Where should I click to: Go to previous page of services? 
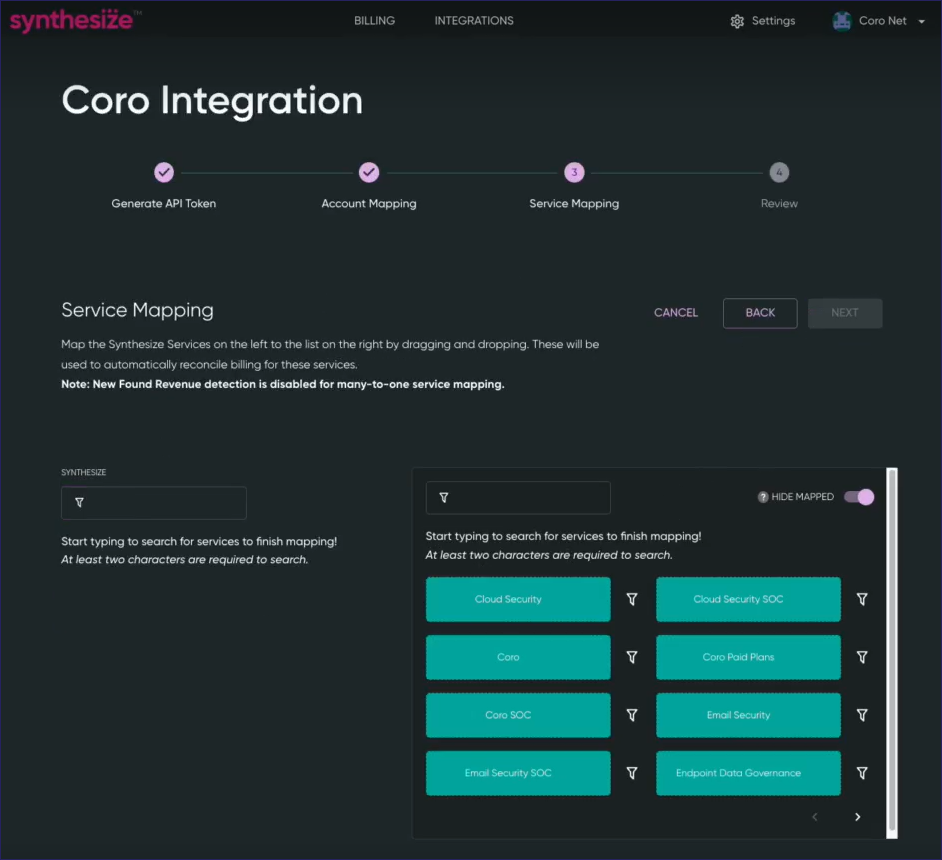pos(815,817)
